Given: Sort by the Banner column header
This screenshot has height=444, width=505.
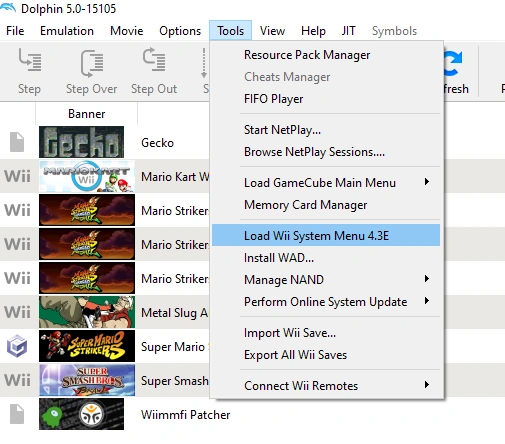Looking at the screenshot, I should pos(87,114).
